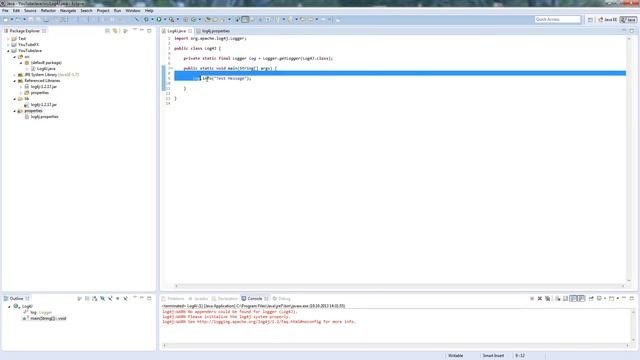Open the Source menu
The height and width of the screenshot is (360, 640).
pos(30,11)
